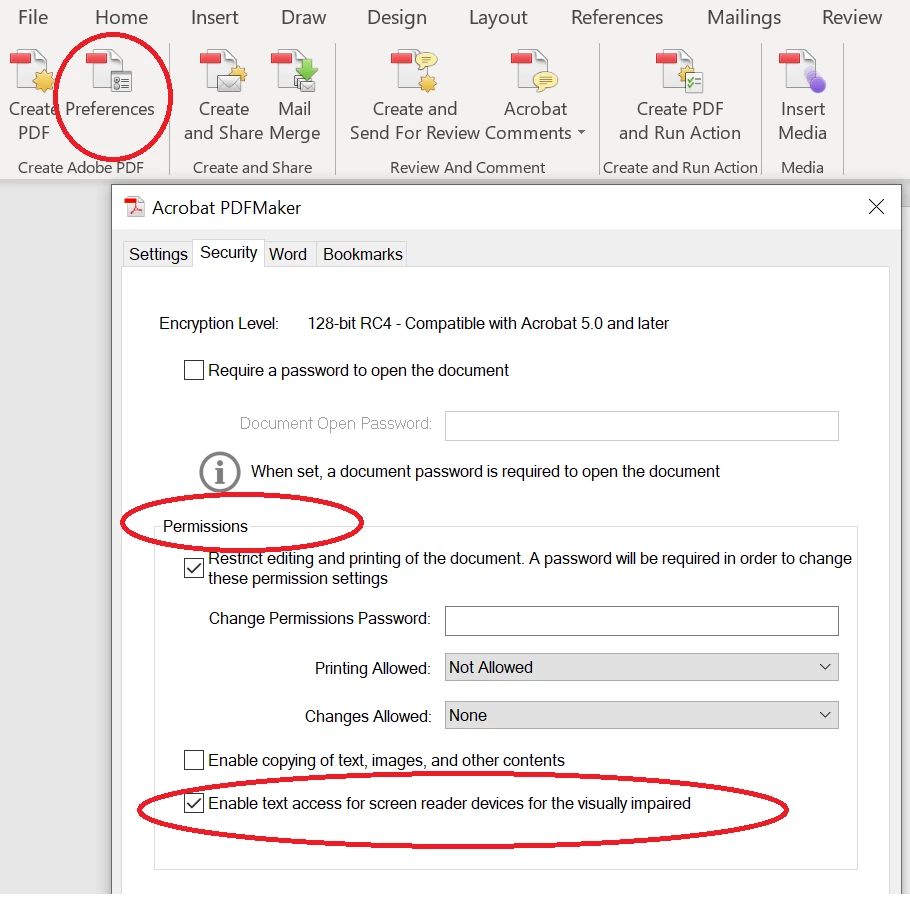Viewport: 910px width, 906px height.
Task: Click the "When set, a document password" note
Action: coord(485,471)
